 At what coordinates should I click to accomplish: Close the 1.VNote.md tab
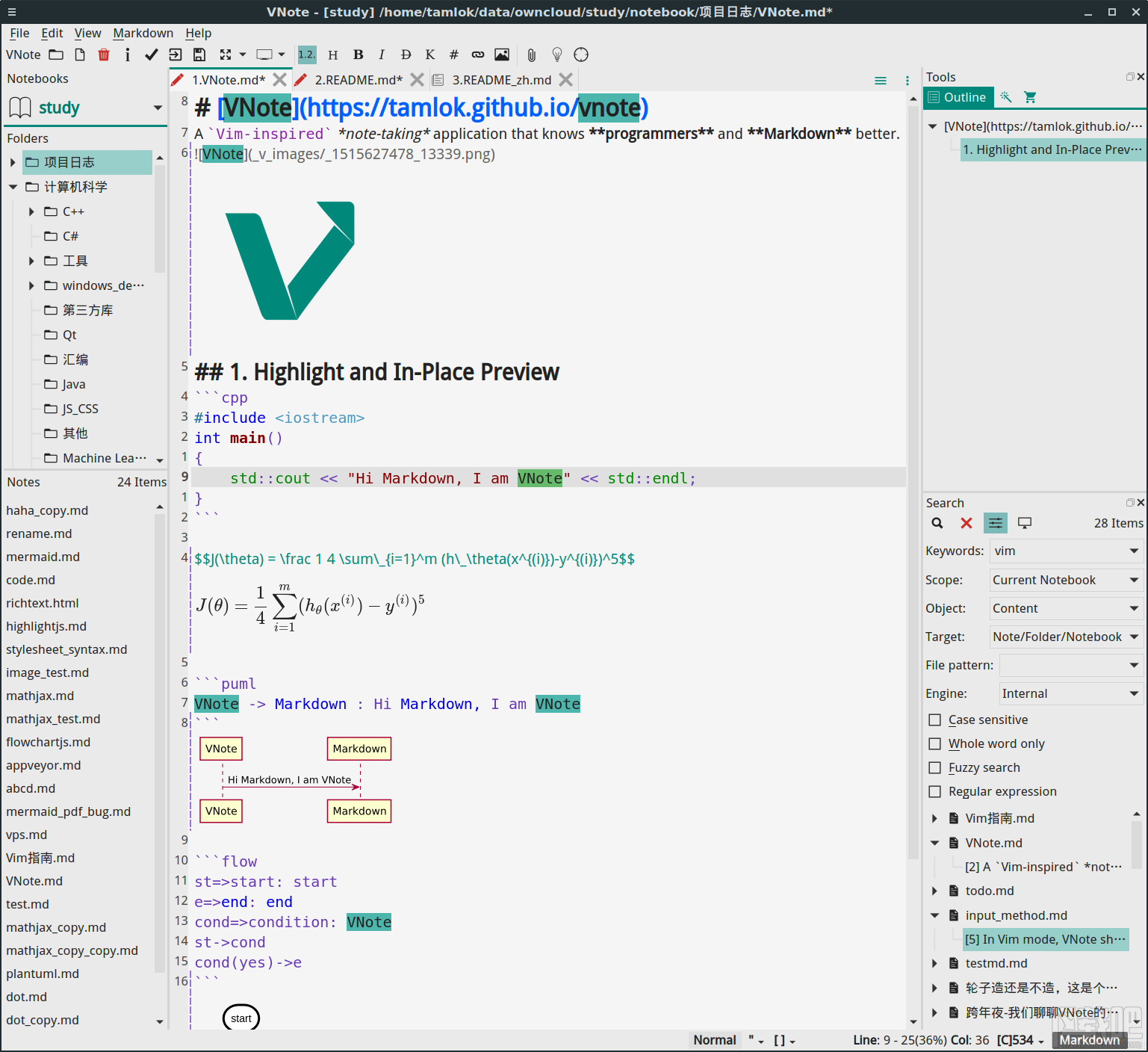point(279,80)
